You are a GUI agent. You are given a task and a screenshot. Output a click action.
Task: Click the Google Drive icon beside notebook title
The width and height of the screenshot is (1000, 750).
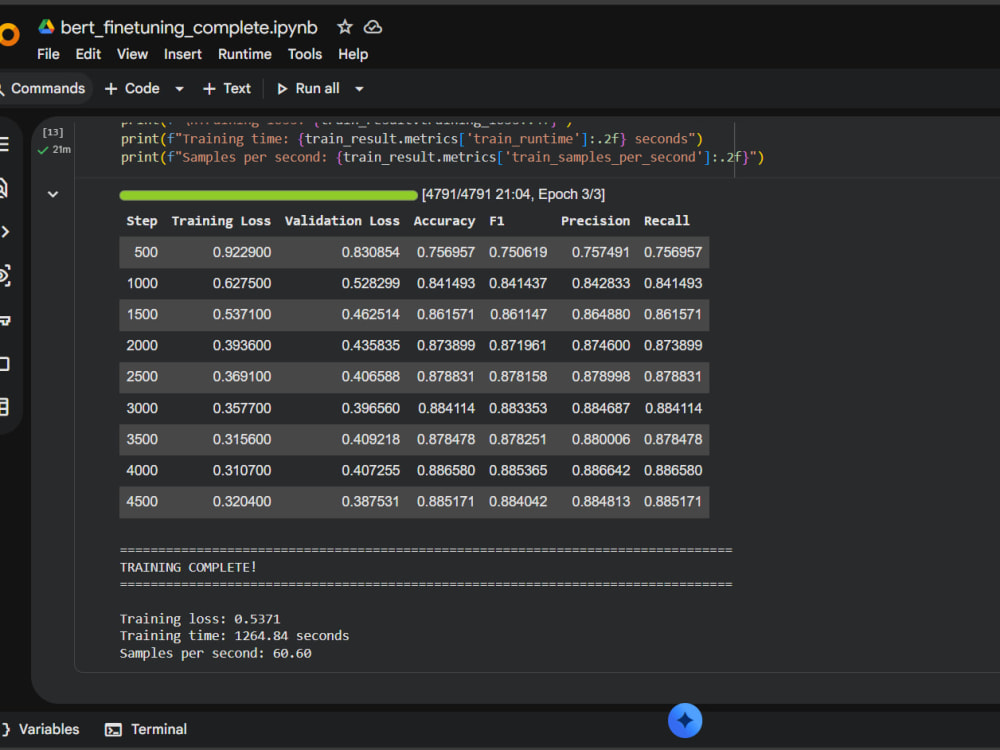(46, 27)
